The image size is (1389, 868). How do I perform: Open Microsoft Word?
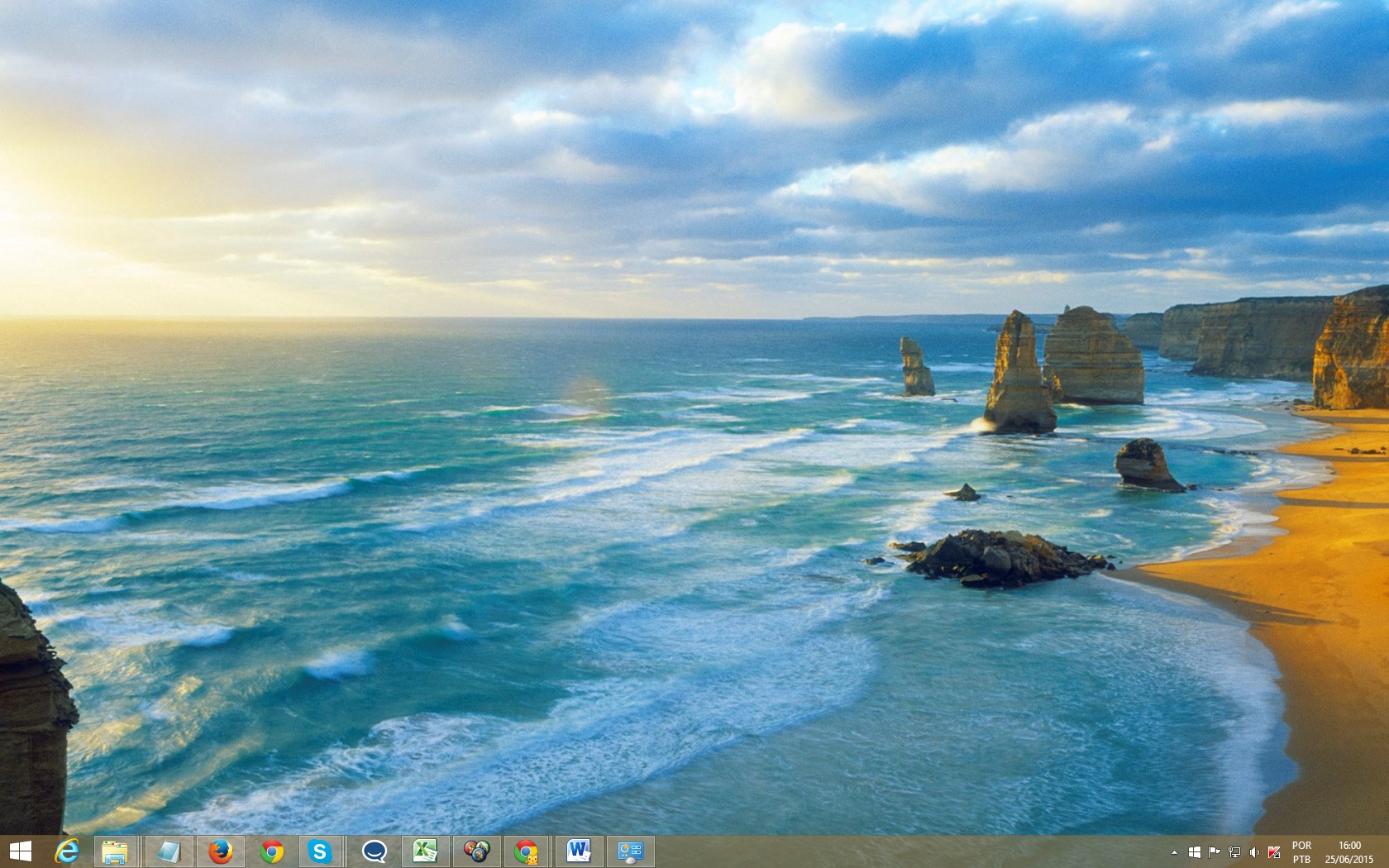[579, 850]
